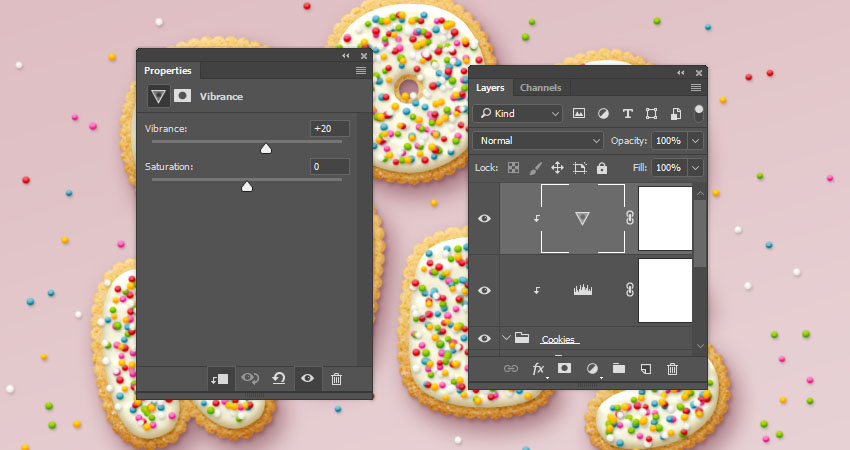Open the Normal blend mode dropdown
The image size is (850, 450).
tap(539, 141)
